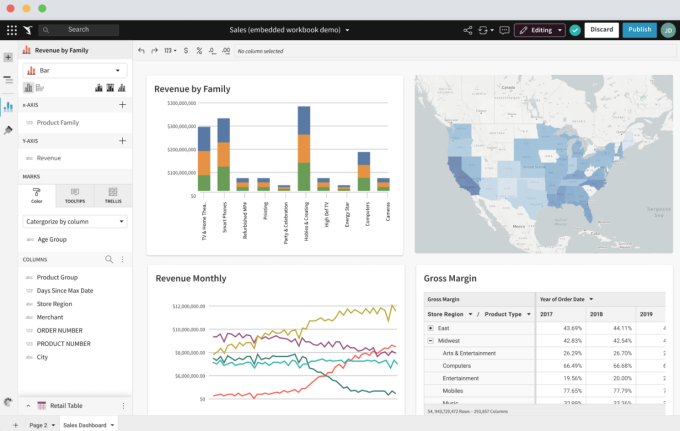Image resolution: width=680 pixels, height=431 pixels.
Task: Click the undo arrow in the toolbar
Action: click(141, 49)
